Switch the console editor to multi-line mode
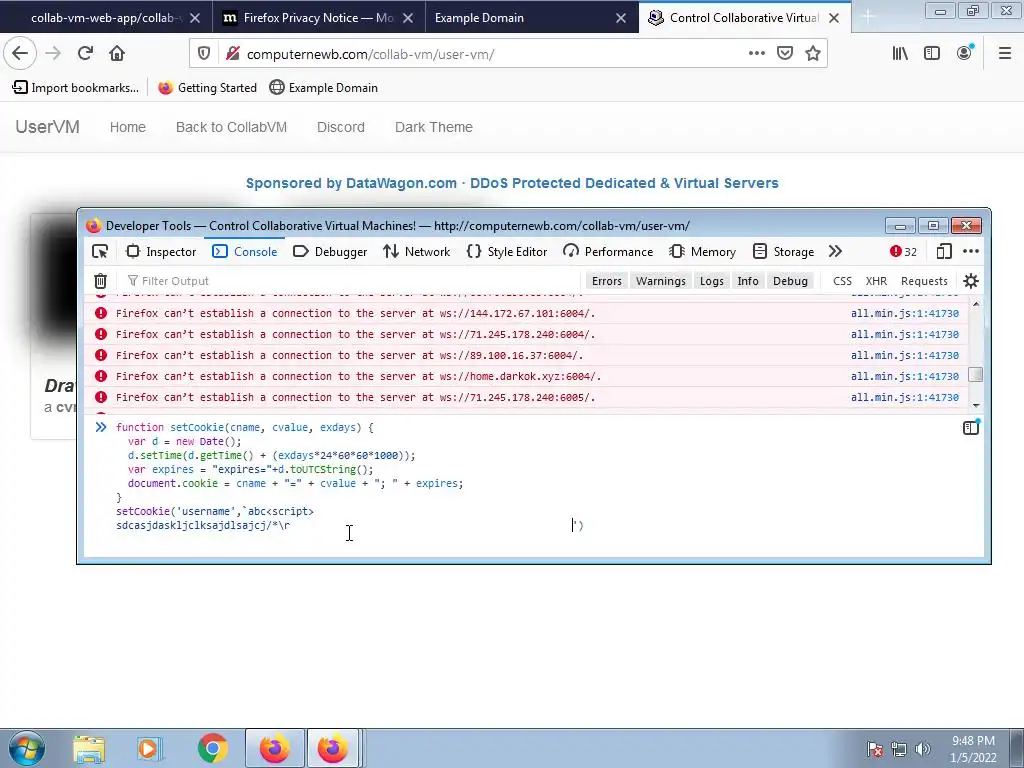The width and height of the screenshot is (1024, 768). coord(970,428)
